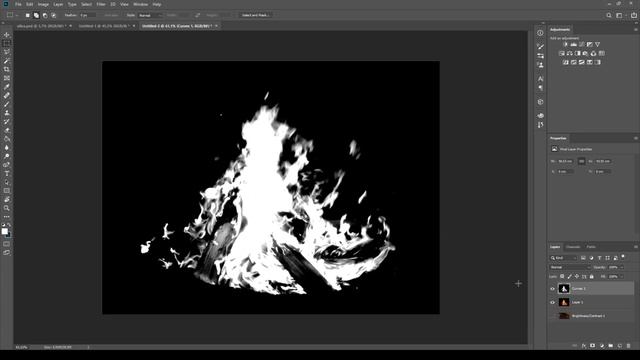The width and height of the screenshot is (640, 360).
Task: Open the Adjustments panel menu
Action: point(636,29)
